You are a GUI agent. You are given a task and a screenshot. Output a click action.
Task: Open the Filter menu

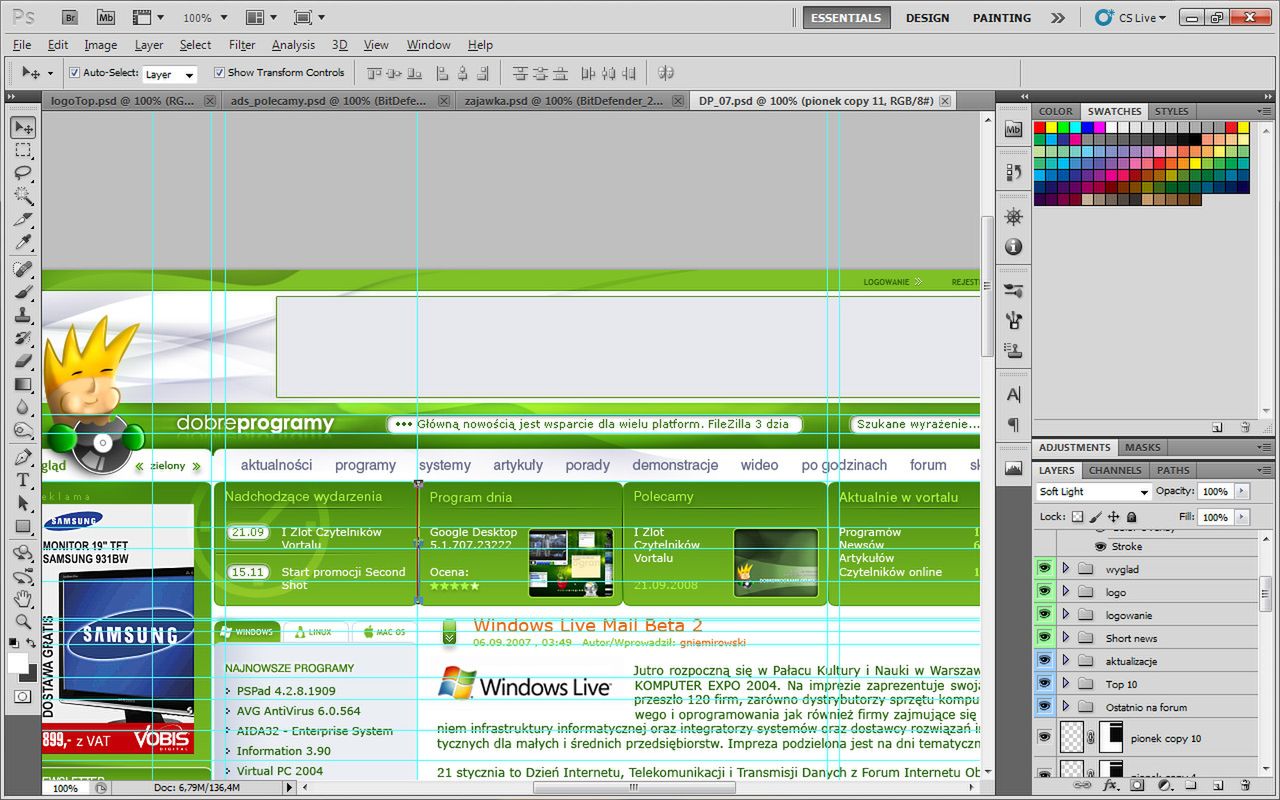tap(242, 45)
